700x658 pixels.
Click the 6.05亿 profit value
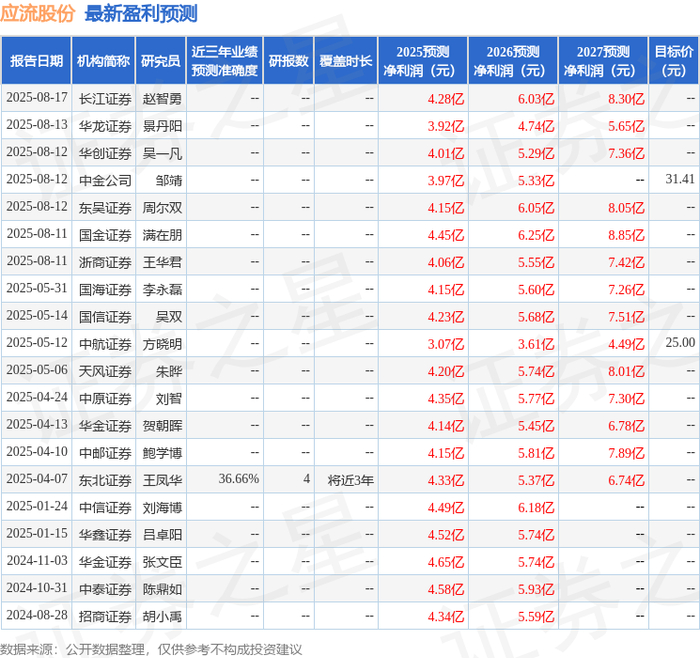536,208
